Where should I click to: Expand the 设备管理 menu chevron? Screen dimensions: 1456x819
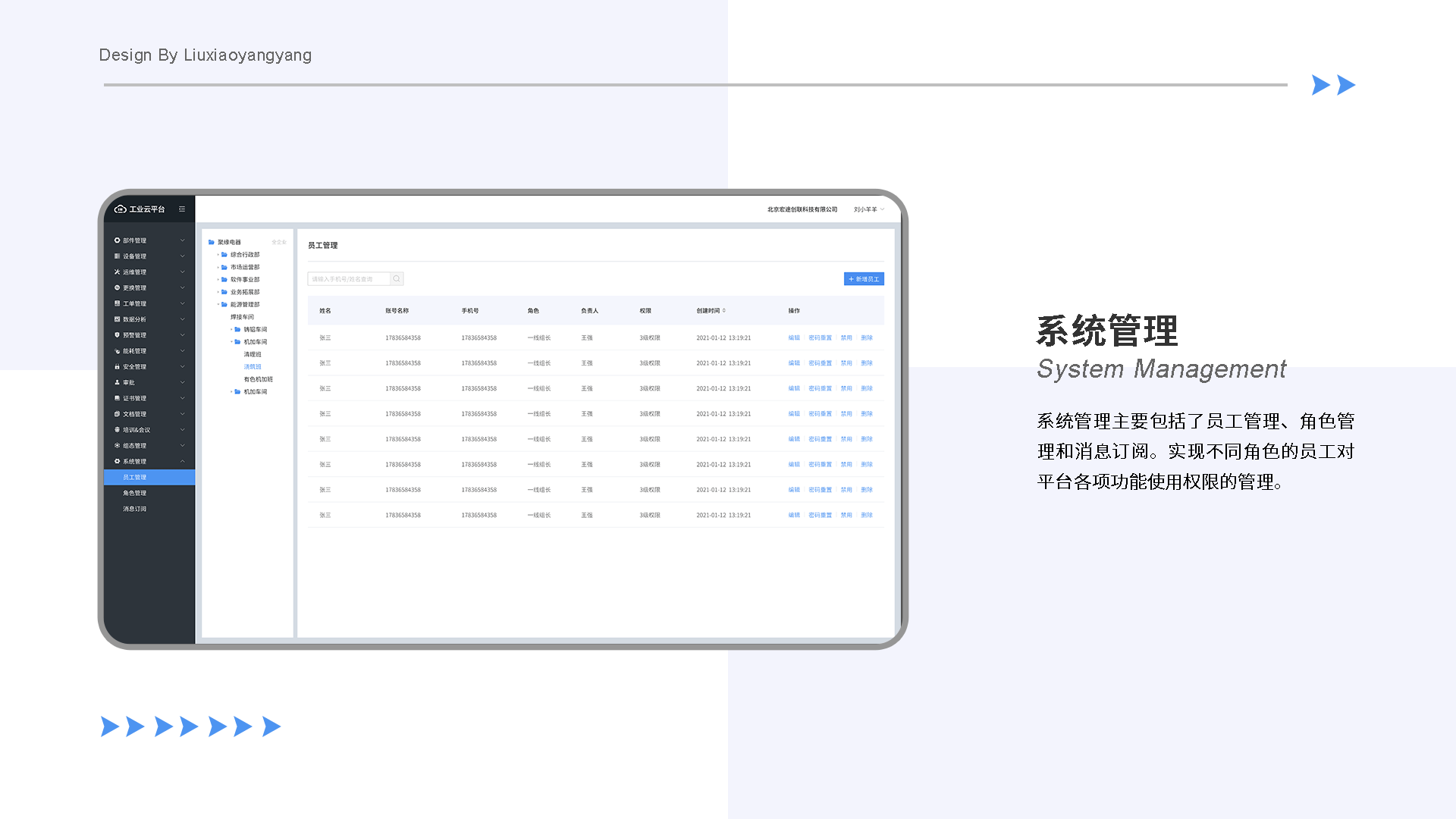(x=183, y=256)
